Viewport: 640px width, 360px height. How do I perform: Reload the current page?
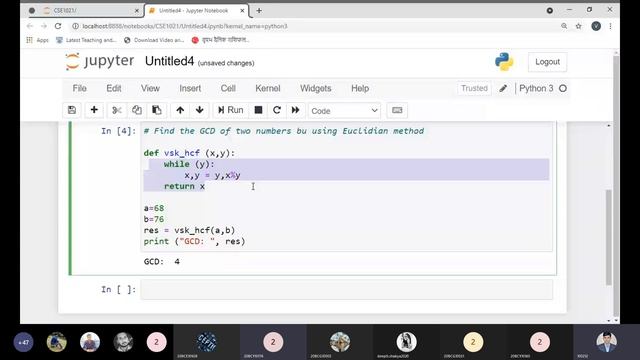click(58, 26)
